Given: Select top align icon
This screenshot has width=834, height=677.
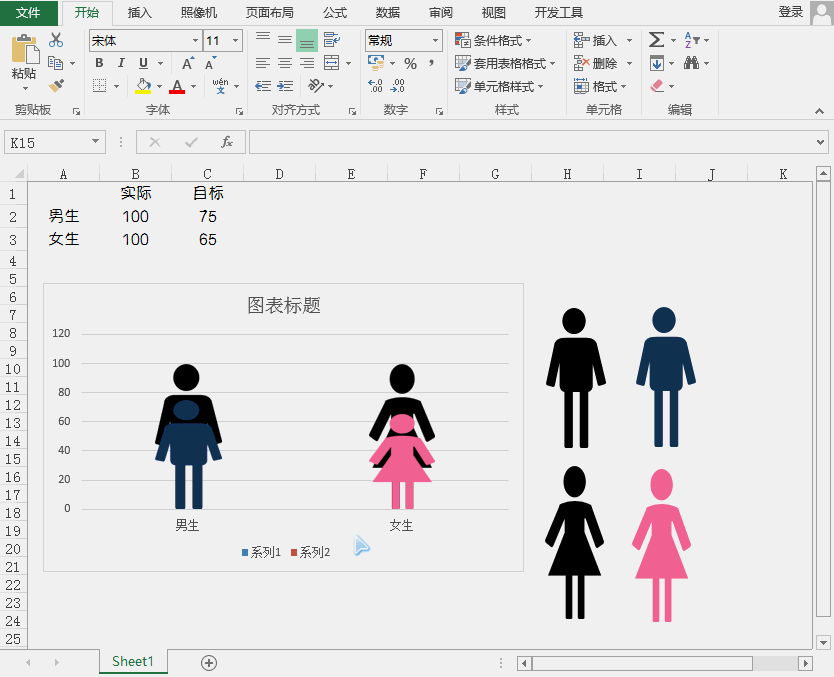Looking at the screenshot, I should (263, 40).
